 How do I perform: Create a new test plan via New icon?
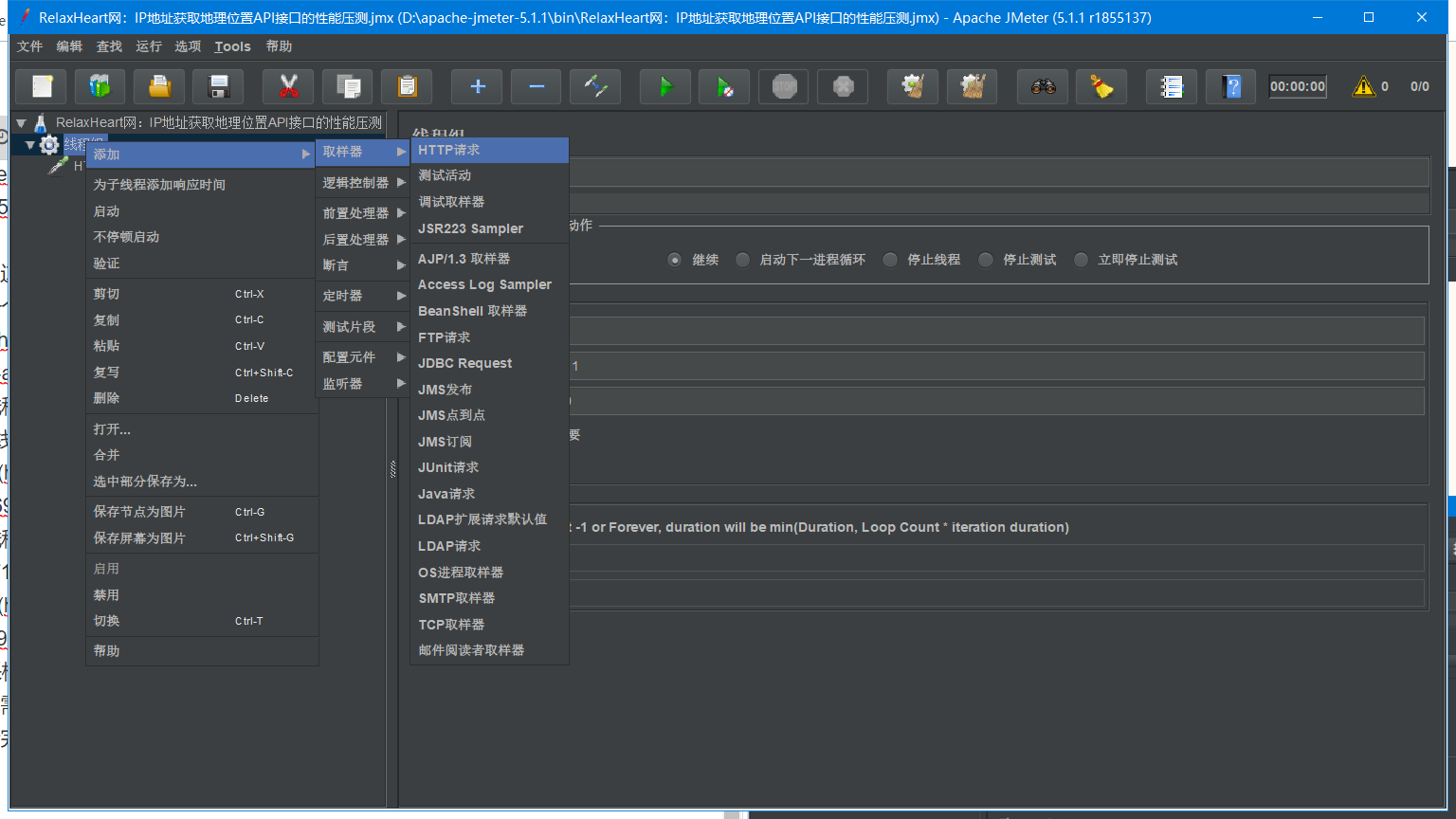point(42,86)
